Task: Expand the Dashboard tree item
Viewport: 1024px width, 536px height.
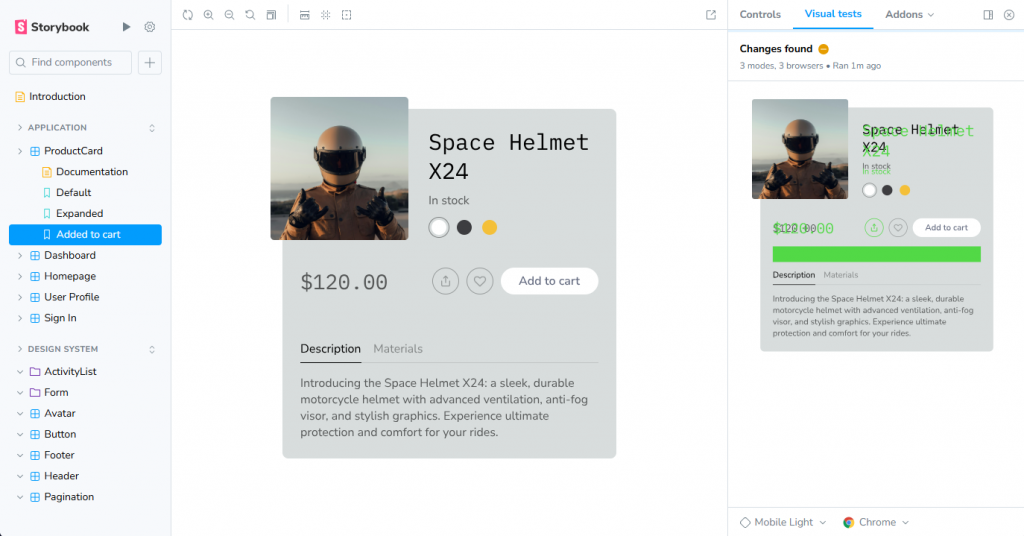Action: click(x=20, y=255)
